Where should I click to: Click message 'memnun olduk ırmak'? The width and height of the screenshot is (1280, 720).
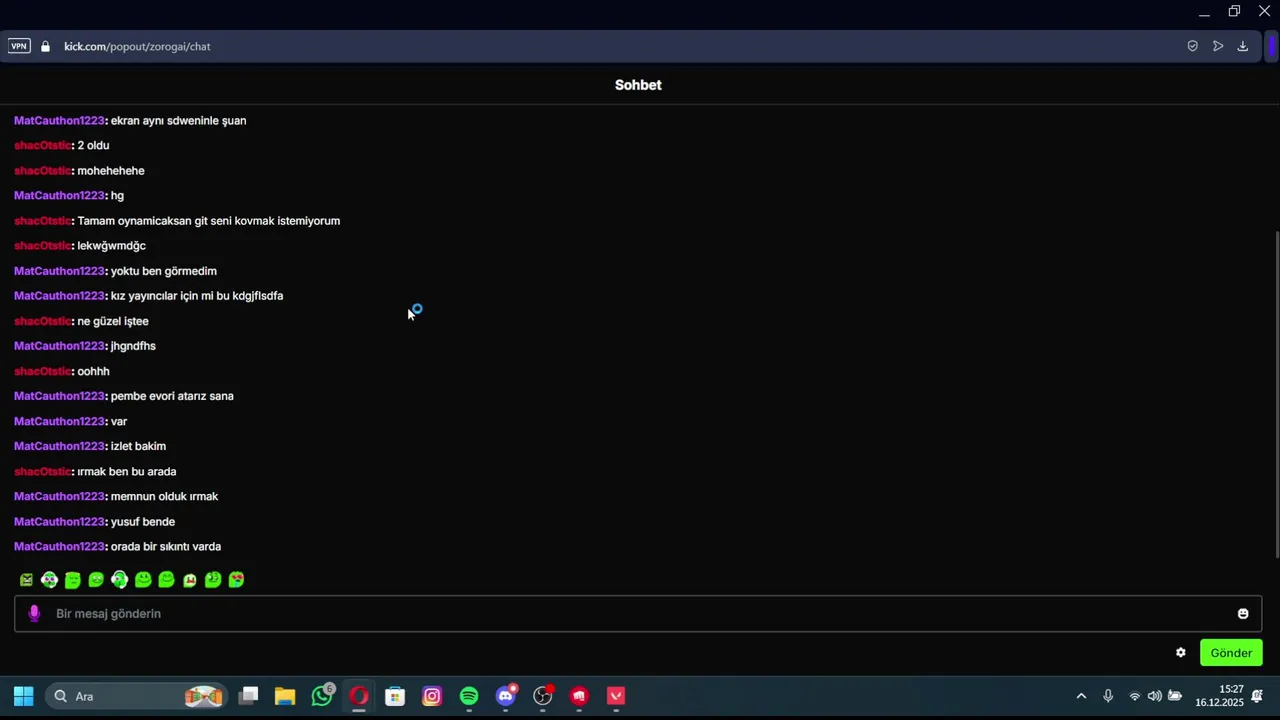pos(164,497)
